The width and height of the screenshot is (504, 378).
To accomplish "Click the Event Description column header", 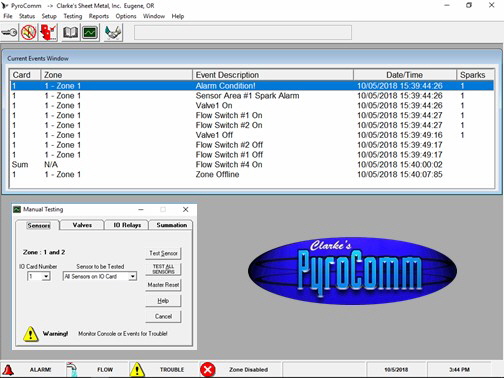I will 273,75.
